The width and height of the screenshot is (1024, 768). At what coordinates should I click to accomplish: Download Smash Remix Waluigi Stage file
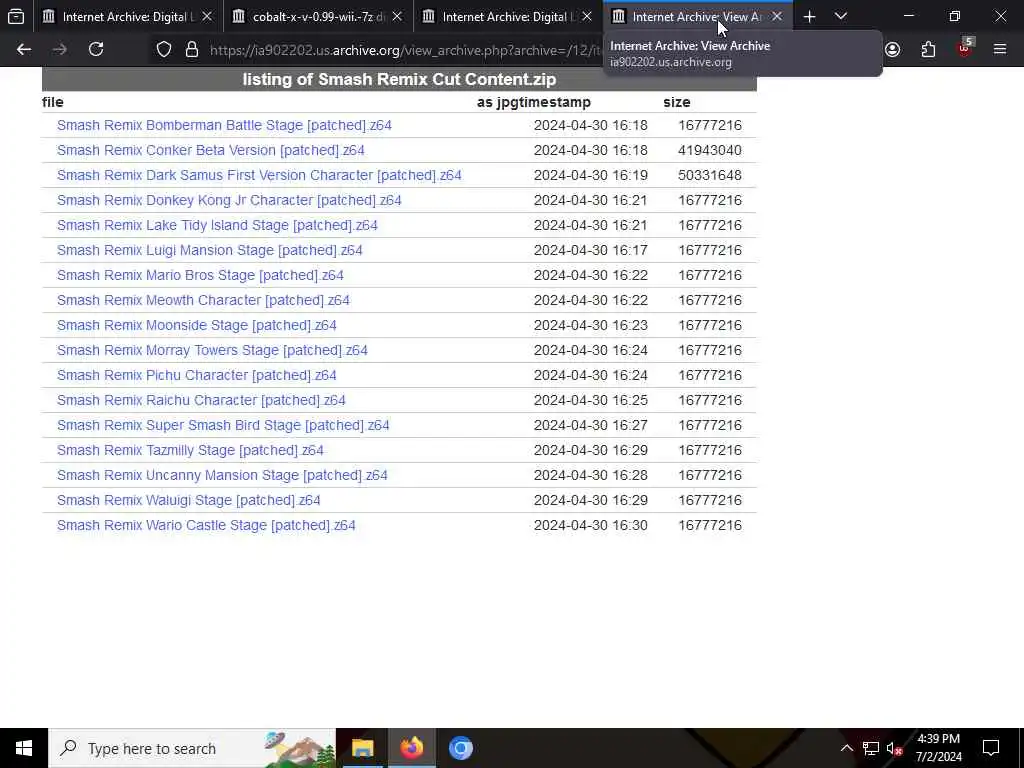pos(188,500)
